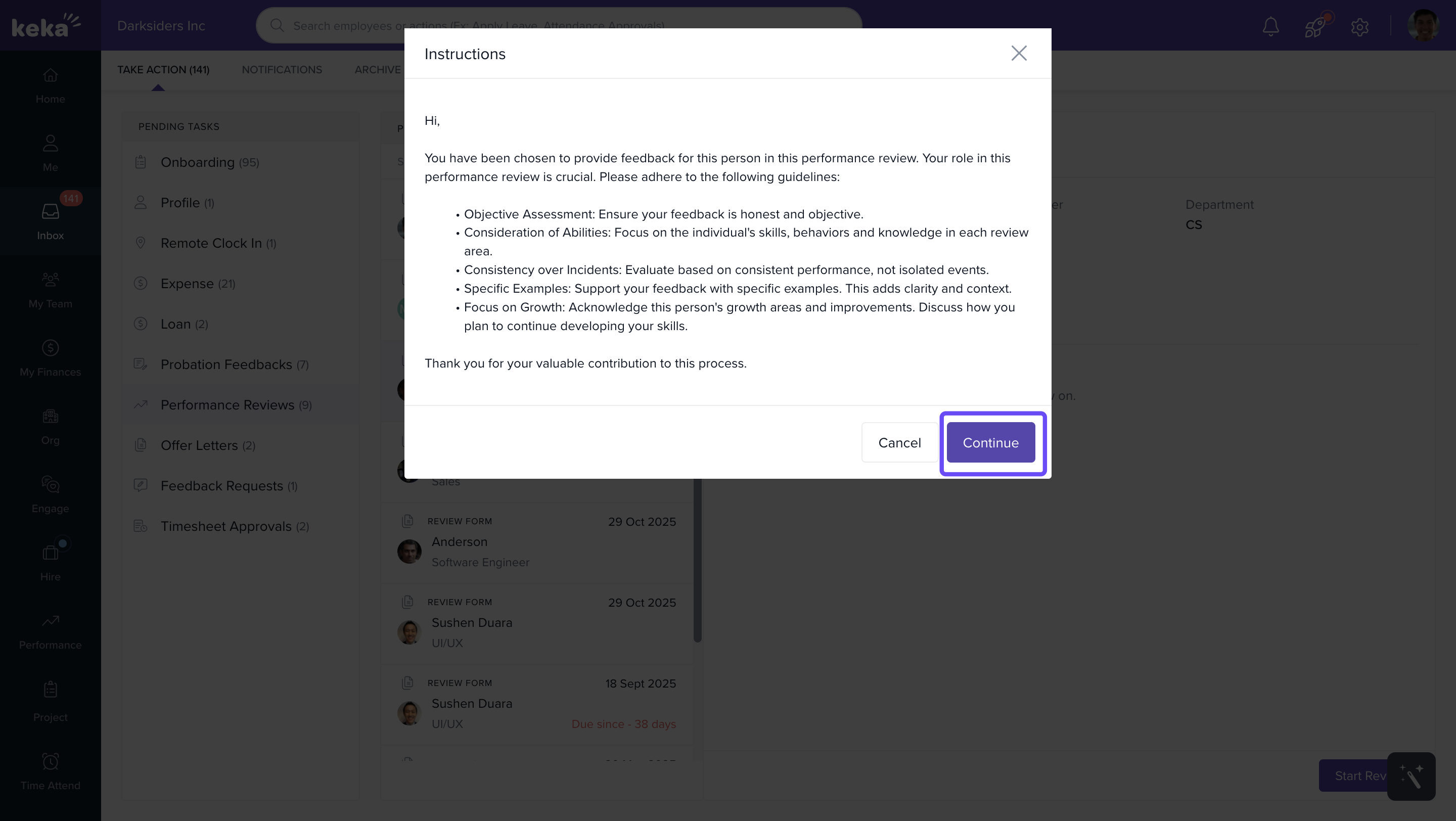Open My Team in the sidebar
The image size is (1456, 821).
tap(51, 290)
